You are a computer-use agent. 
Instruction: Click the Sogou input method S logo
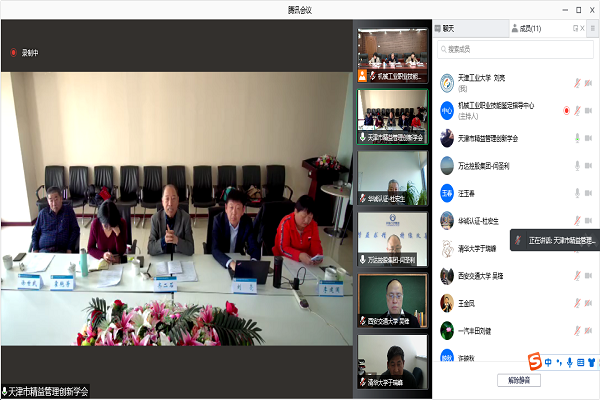535,361
